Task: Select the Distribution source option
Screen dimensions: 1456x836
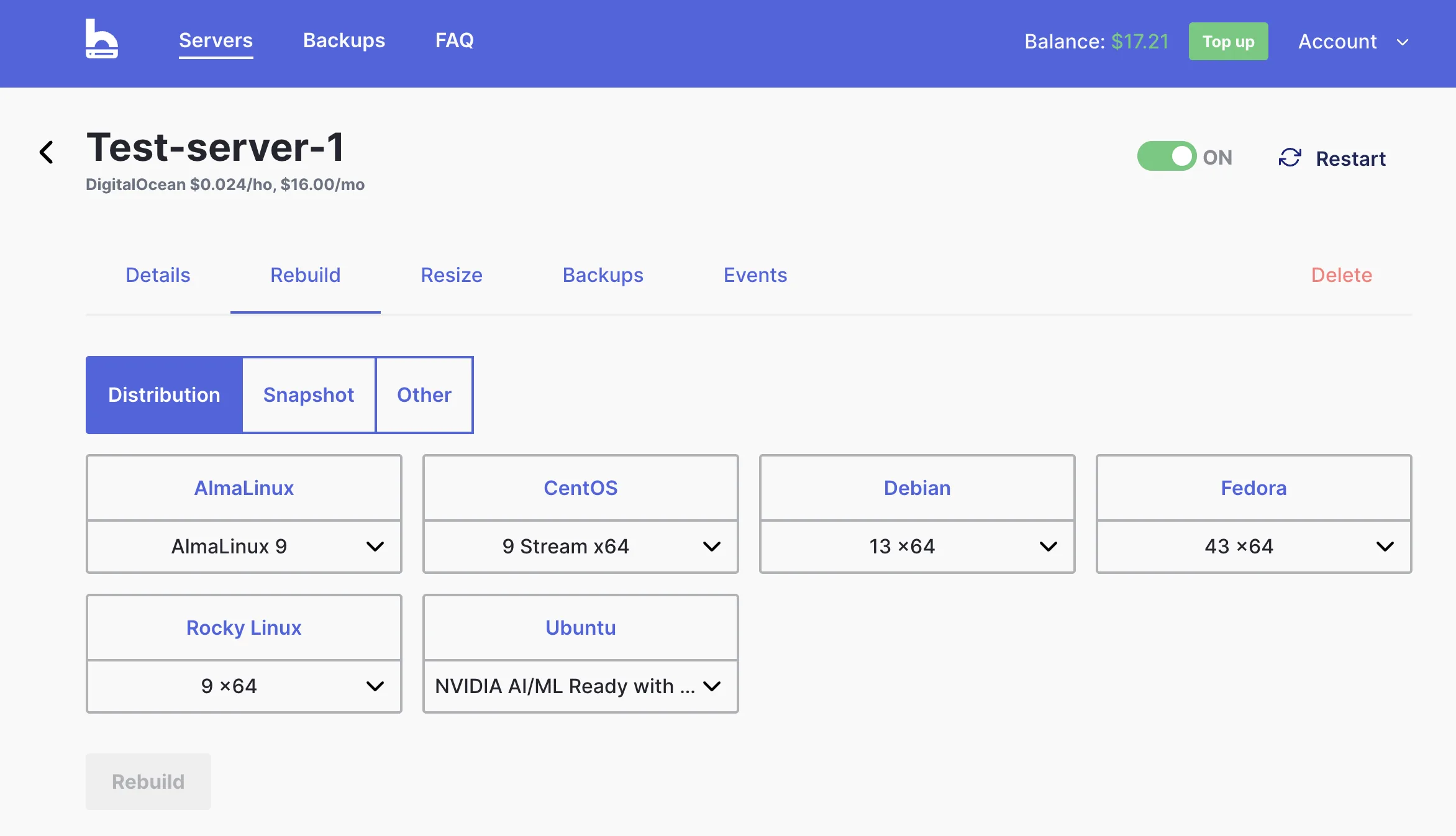Action: (x=164, y=395)
